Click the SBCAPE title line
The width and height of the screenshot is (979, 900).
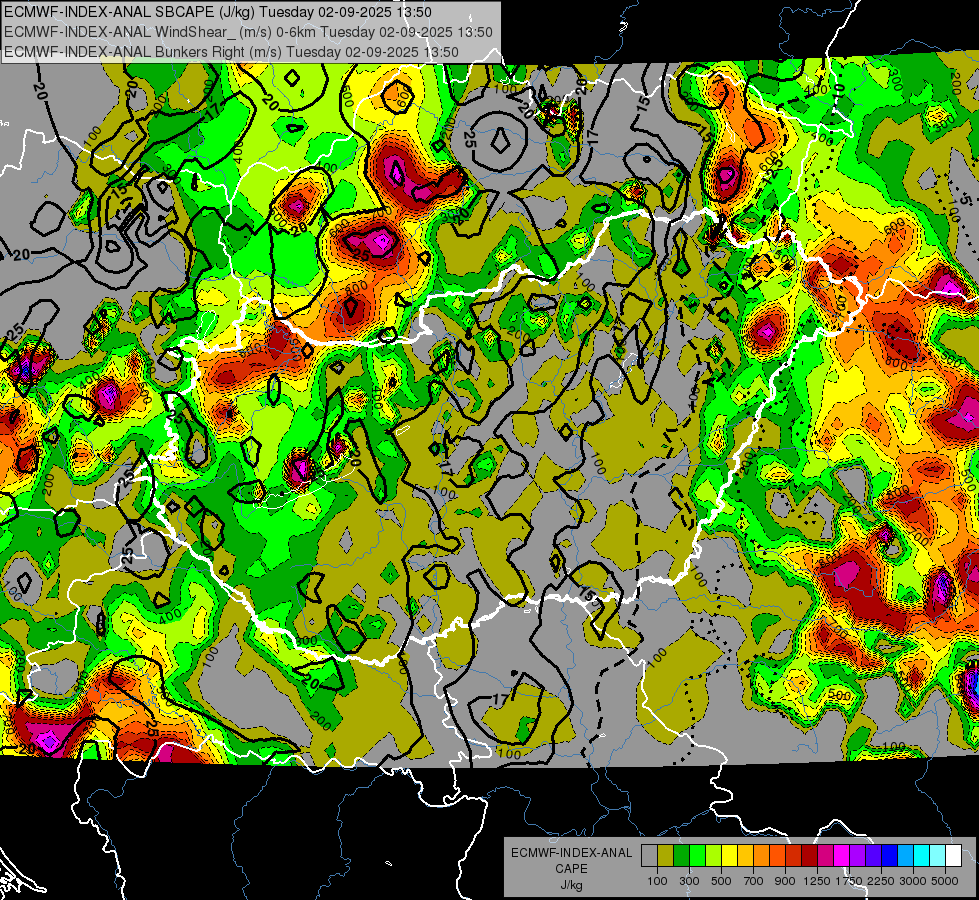pyautogui.click(x=216, y=12)
